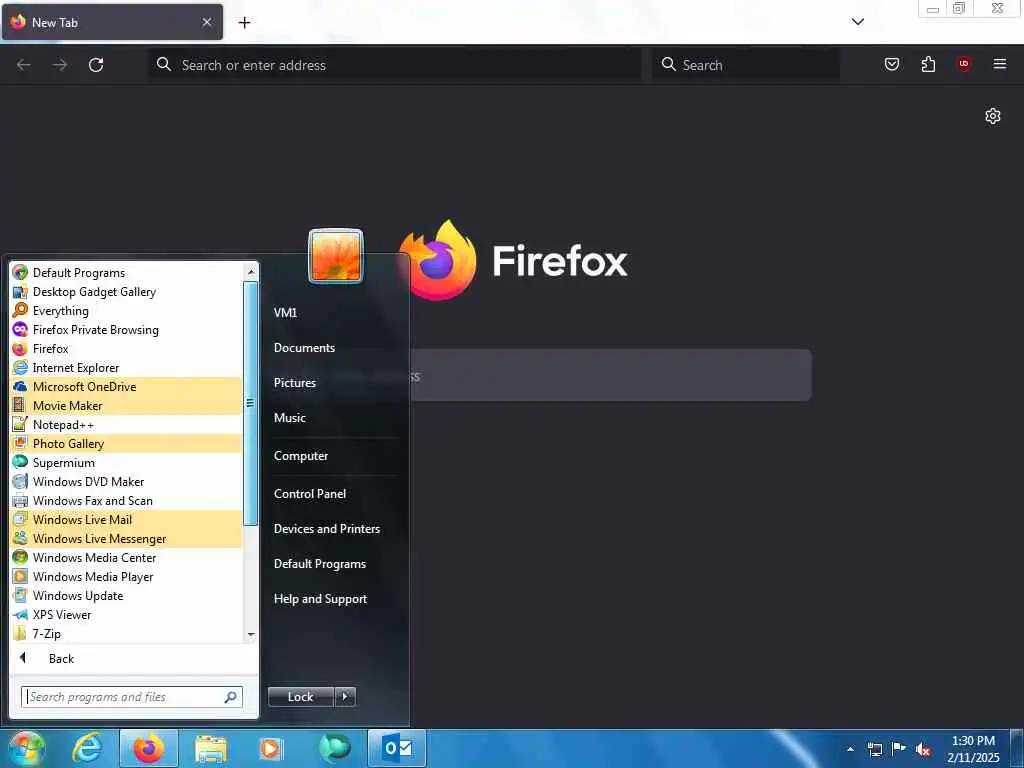1024x768 pixels.
Task: Launch Windows Live Mail
Action: coord(127,519)
